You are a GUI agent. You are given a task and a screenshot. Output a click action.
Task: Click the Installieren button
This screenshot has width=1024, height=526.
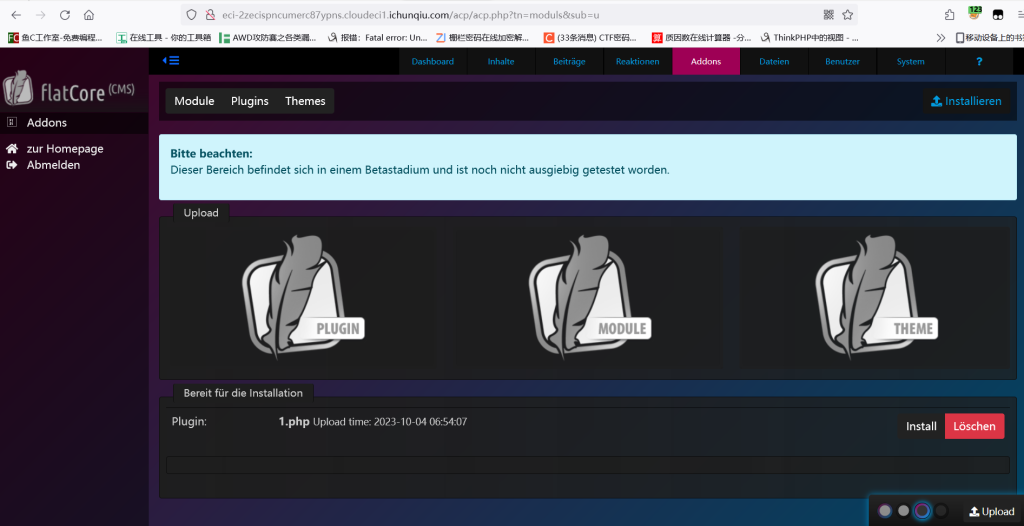click(966, 101)
